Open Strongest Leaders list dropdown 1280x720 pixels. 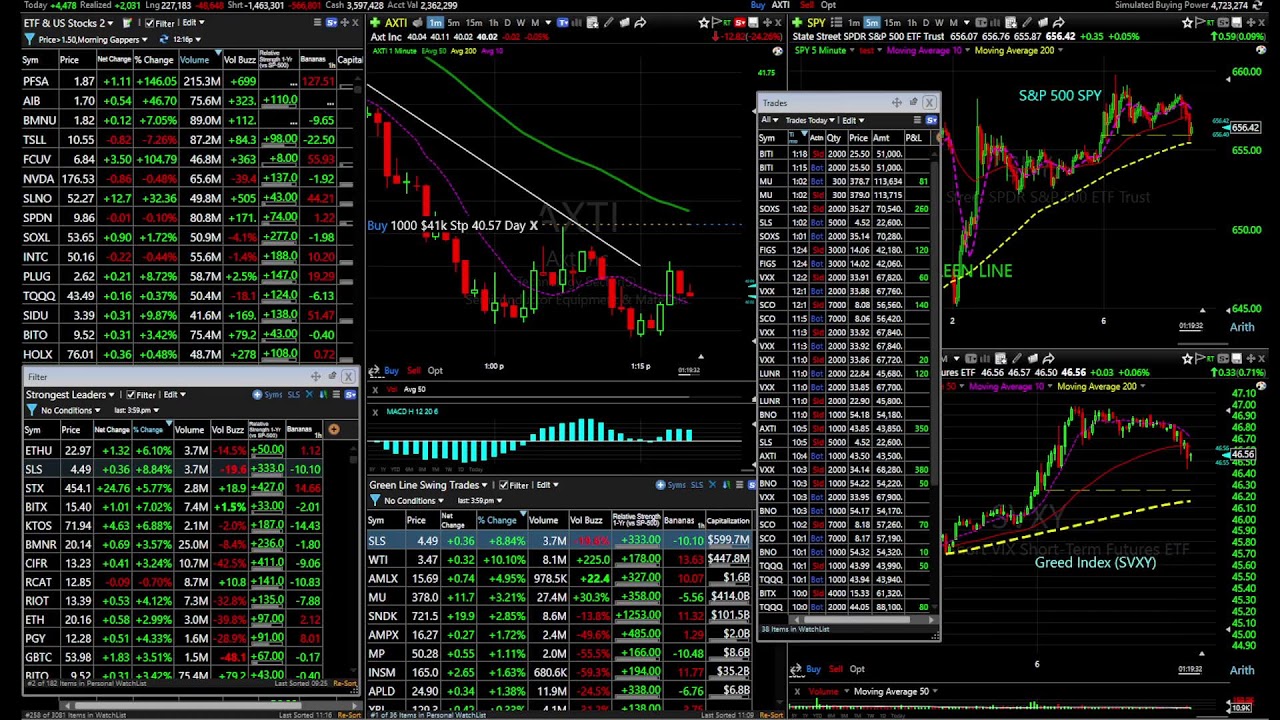(x=111, y=394)
